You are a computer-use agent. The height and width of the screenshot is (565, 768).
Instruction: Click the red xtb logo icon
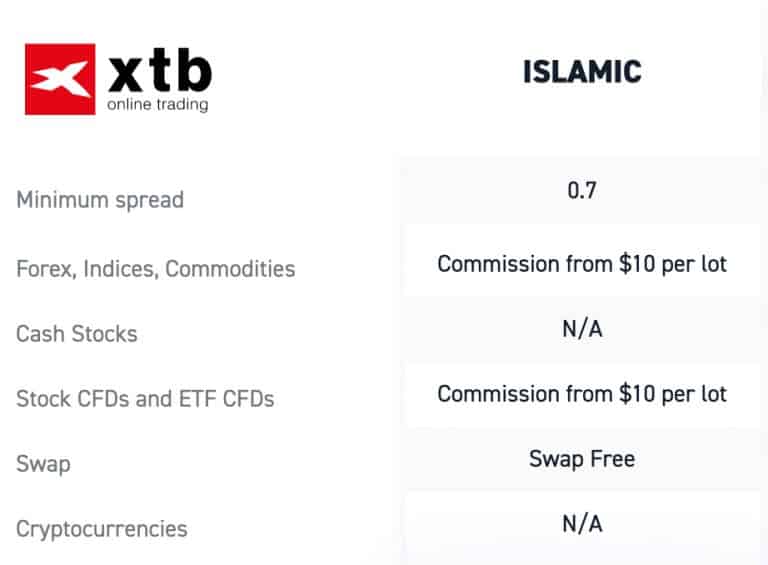(60, 79)
